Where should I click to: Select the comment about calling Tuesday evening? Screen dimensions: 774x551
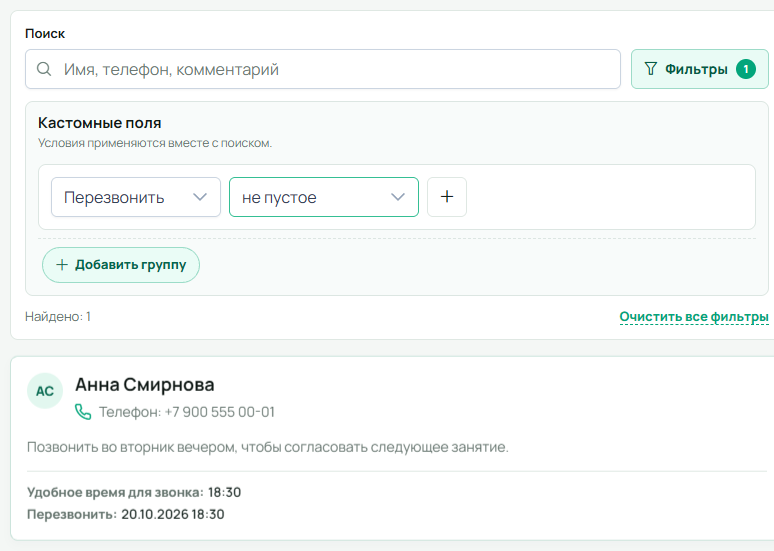tap(268, 447)
